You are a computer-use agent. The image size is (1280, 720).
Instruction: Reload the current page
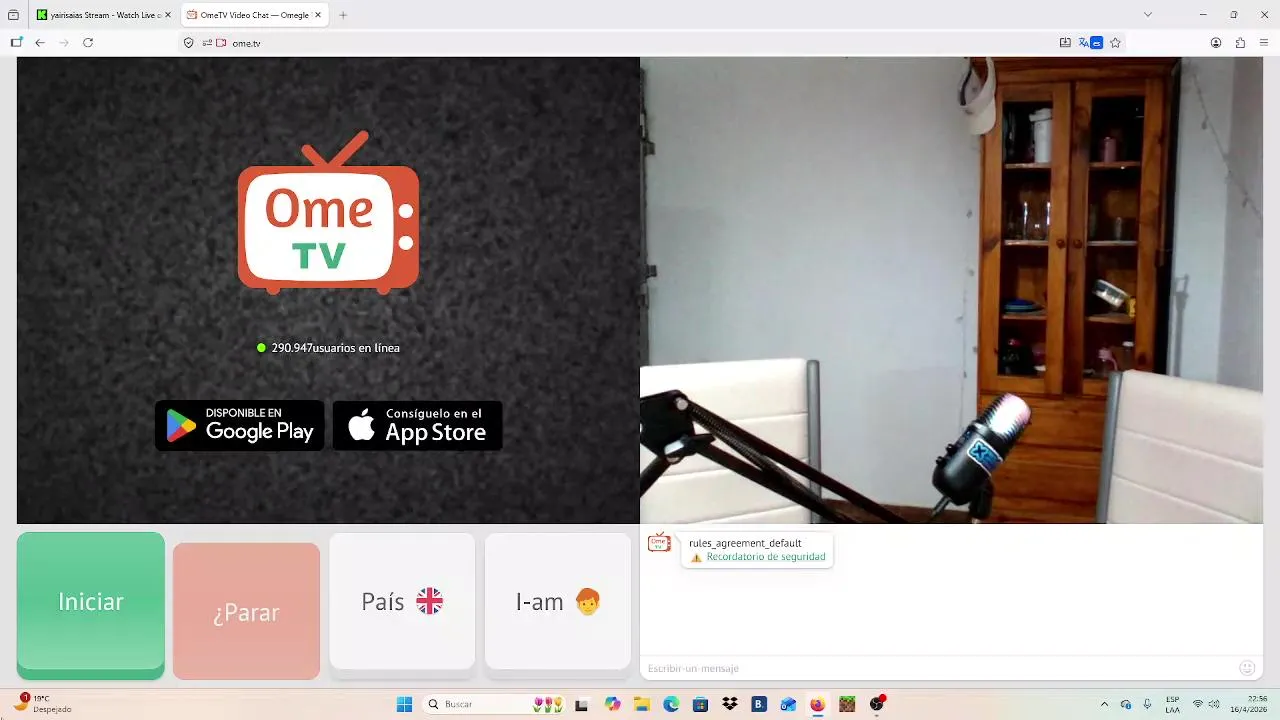[x=88, y=43]
